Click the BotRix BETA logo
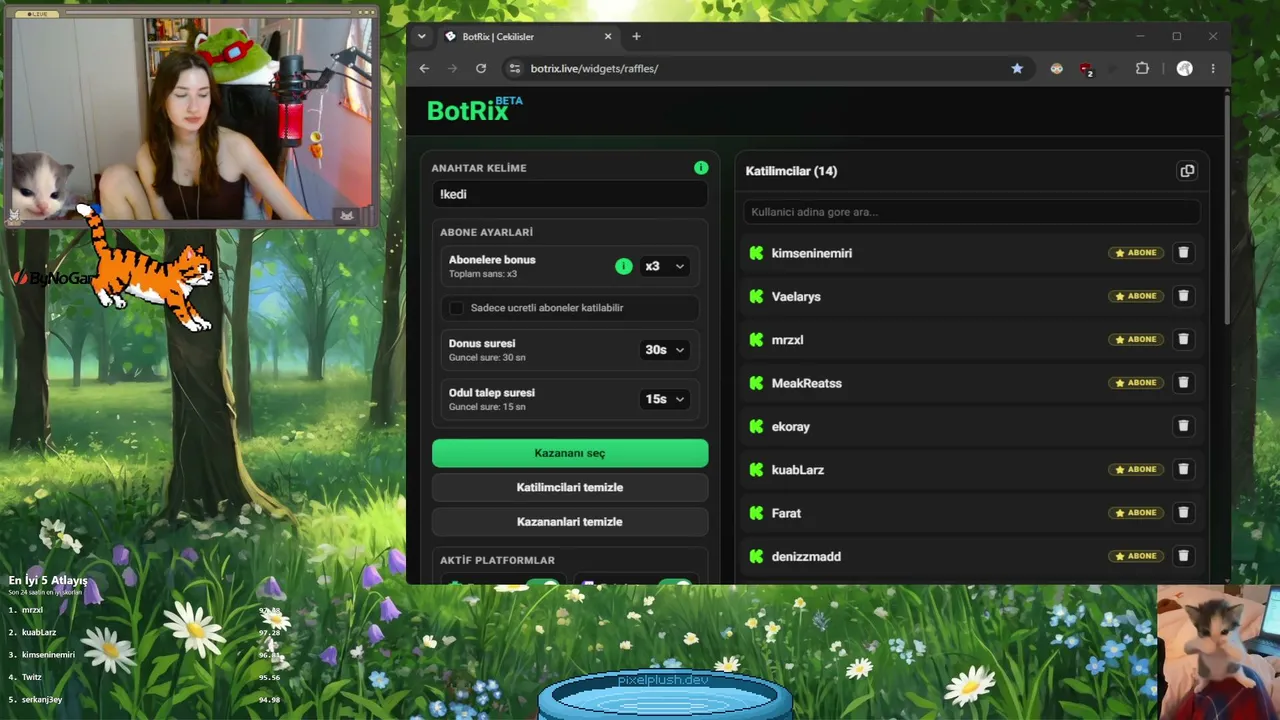The height and width of the screenshot is (720, 1280). pos(474,109)
